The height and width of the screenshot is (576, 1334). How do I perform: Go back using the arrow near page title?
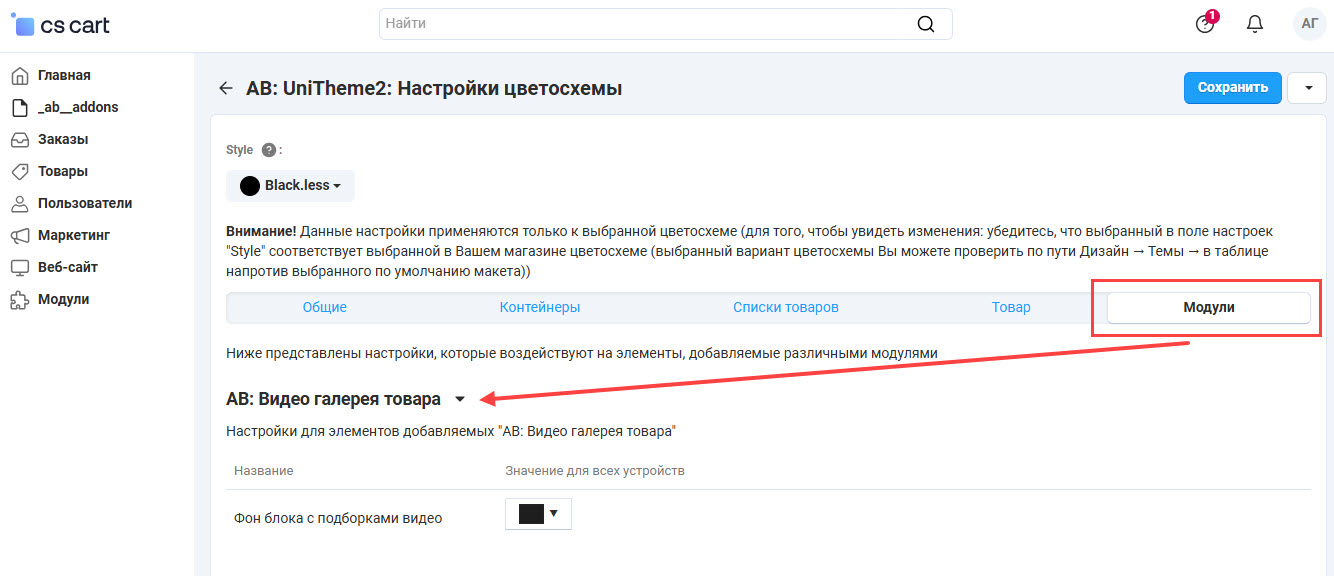pyautogui.click(x=226, y=87)
